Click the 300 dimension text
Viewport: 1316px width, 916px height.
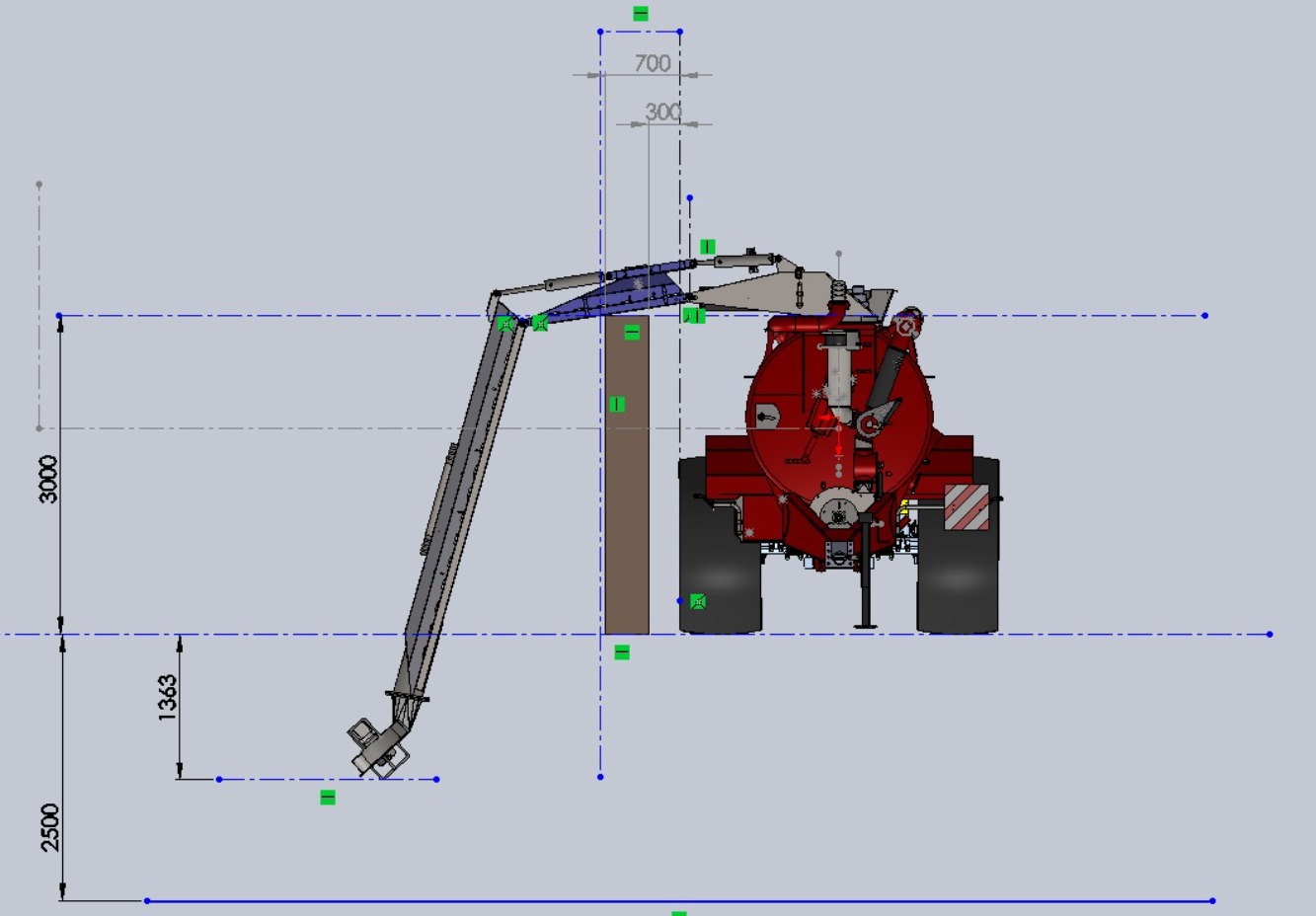tap(662, 113)
